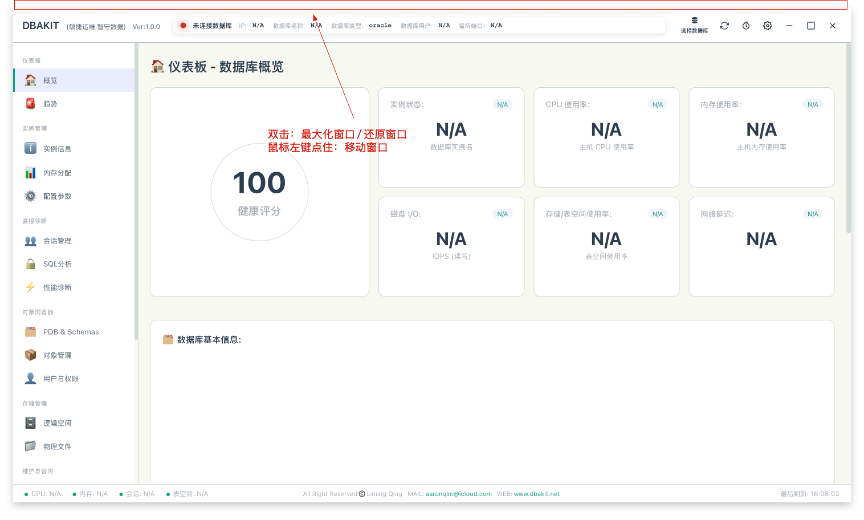
Task: Click the N/A badge on CPU 使用率 card
Action: [657, 104]
